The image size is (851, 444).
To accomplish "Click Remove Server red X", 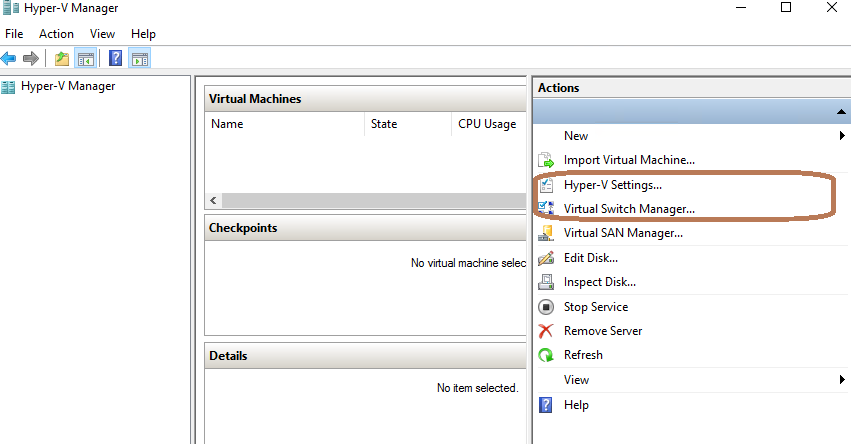I will pyautogui.click(x=546, y=331).
